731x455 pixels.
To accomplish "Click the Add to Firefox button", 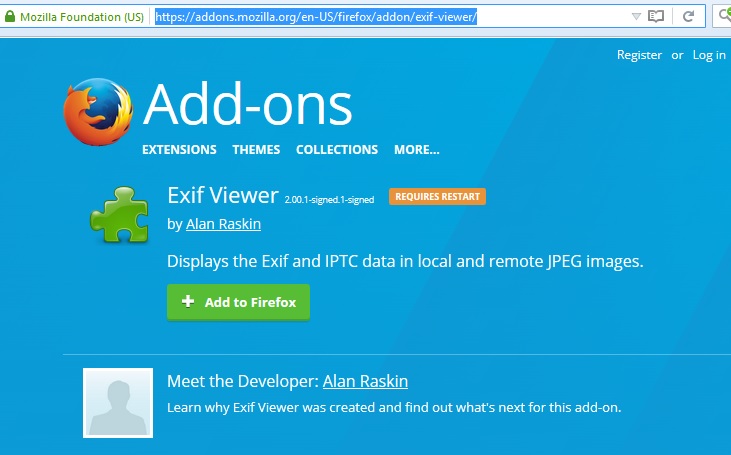I will [x=238, y=302].
